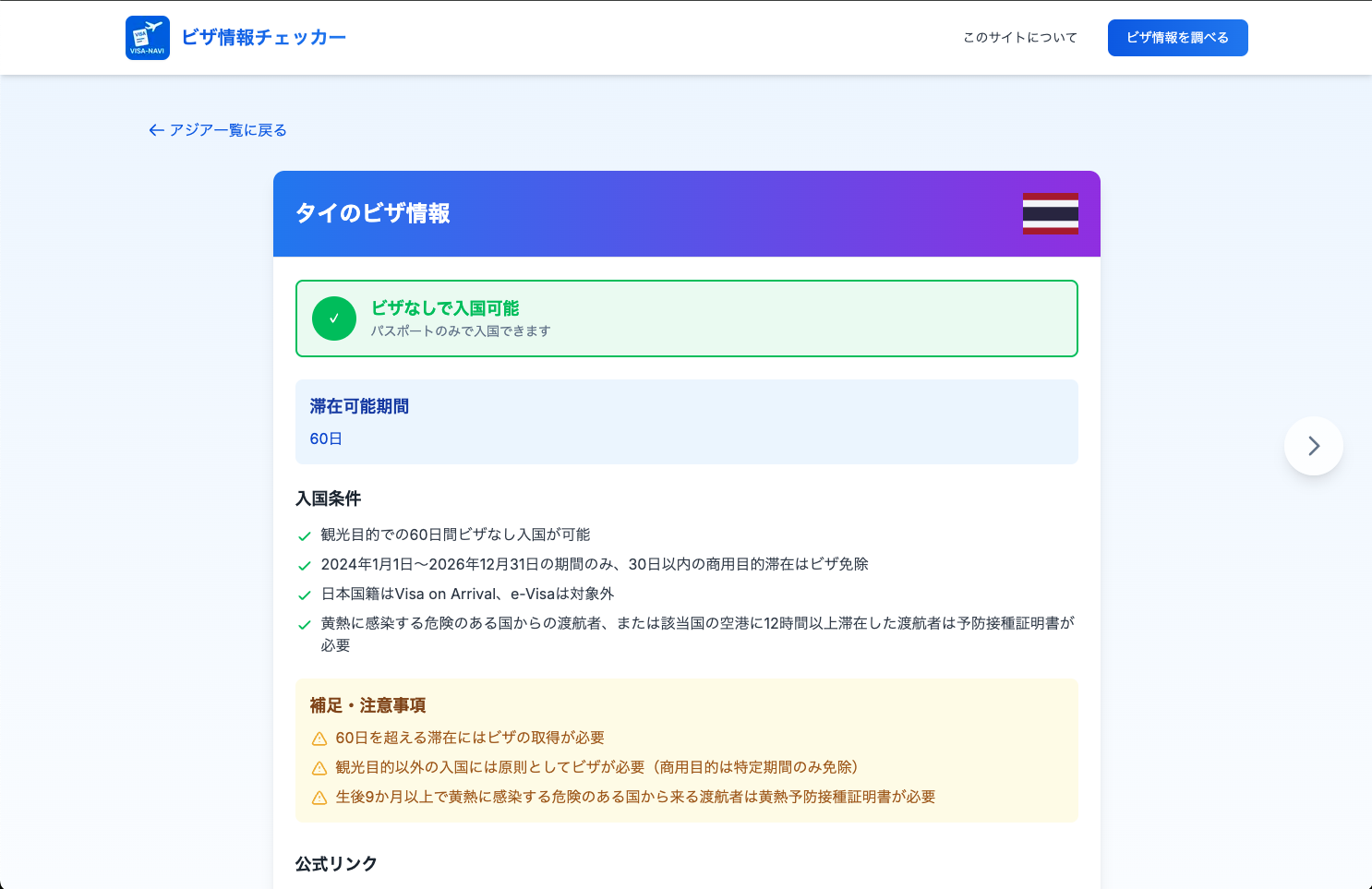Advance with the right chevron arrow

pyautogui.click(x=1313, y=446)
